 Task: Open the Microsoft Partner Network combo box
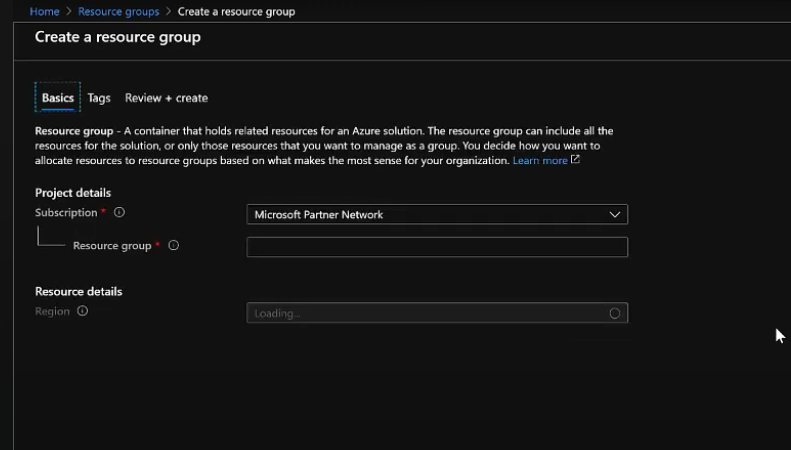(437, 214)
